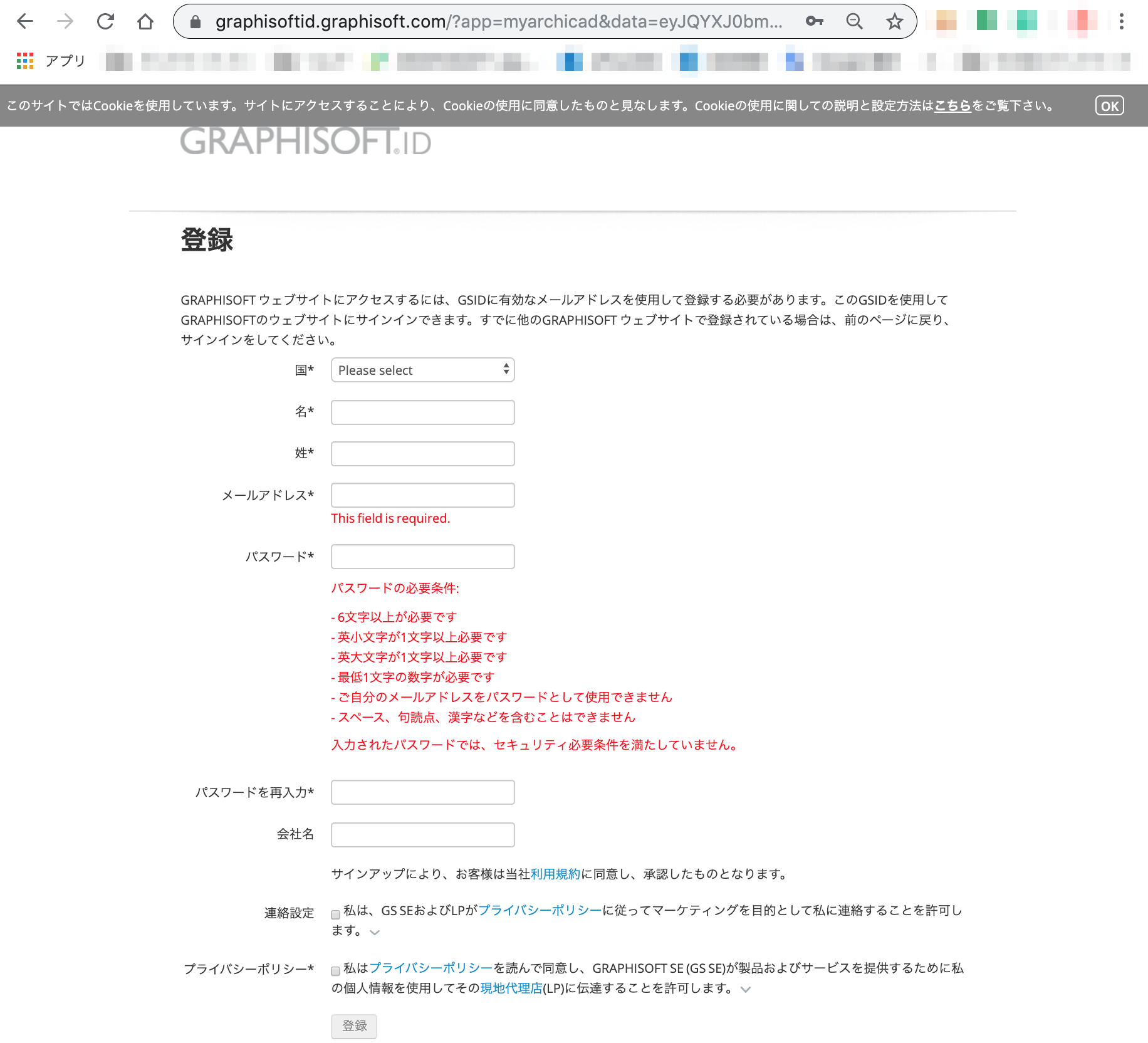Focus the パスワード input field
Image resolution: width=1148 pixels, height=1043 pixels.
point(423,557)
